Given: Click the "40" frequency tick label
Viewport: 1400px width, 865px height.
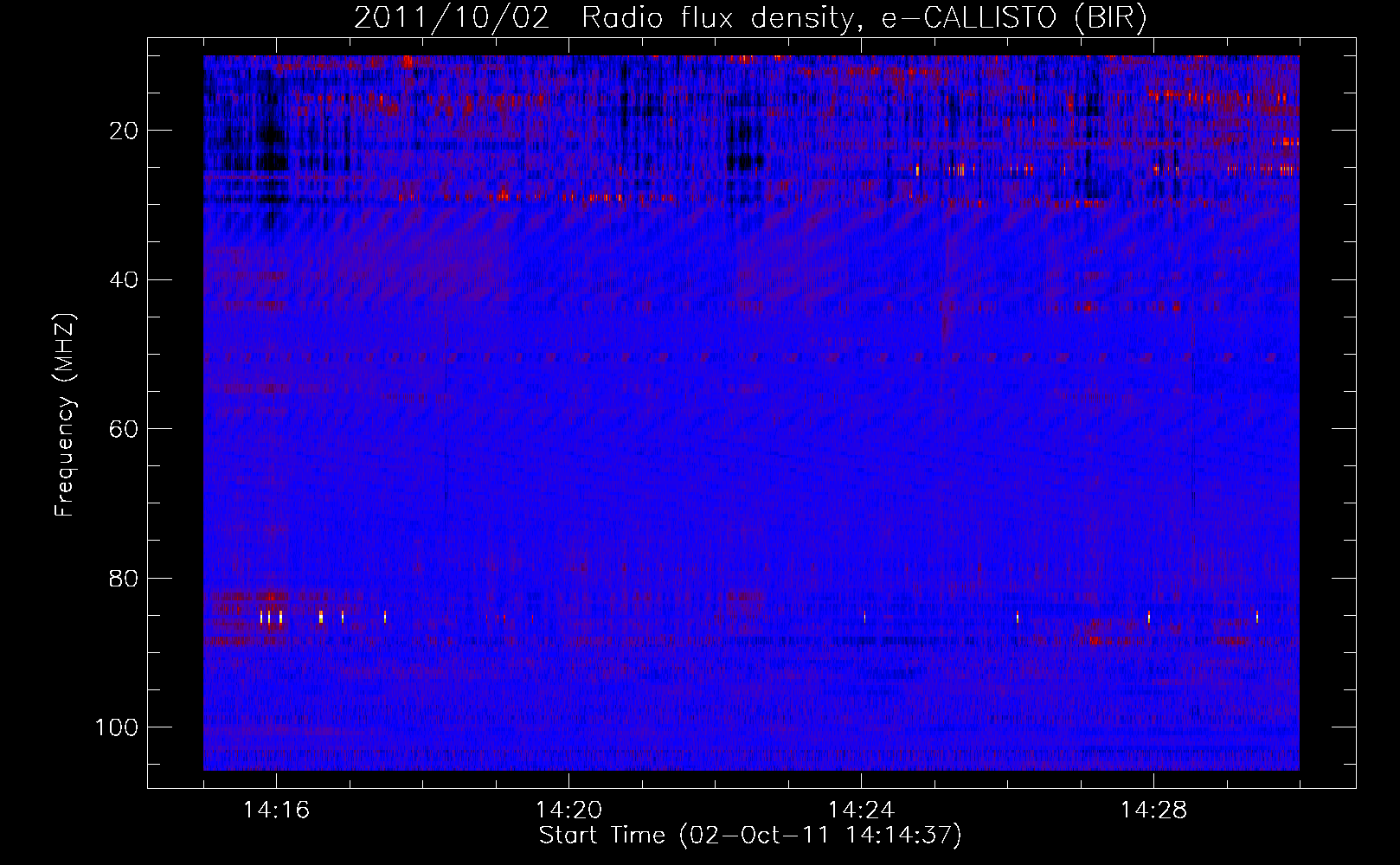Looking at the screenshot, I should [124, 280].
